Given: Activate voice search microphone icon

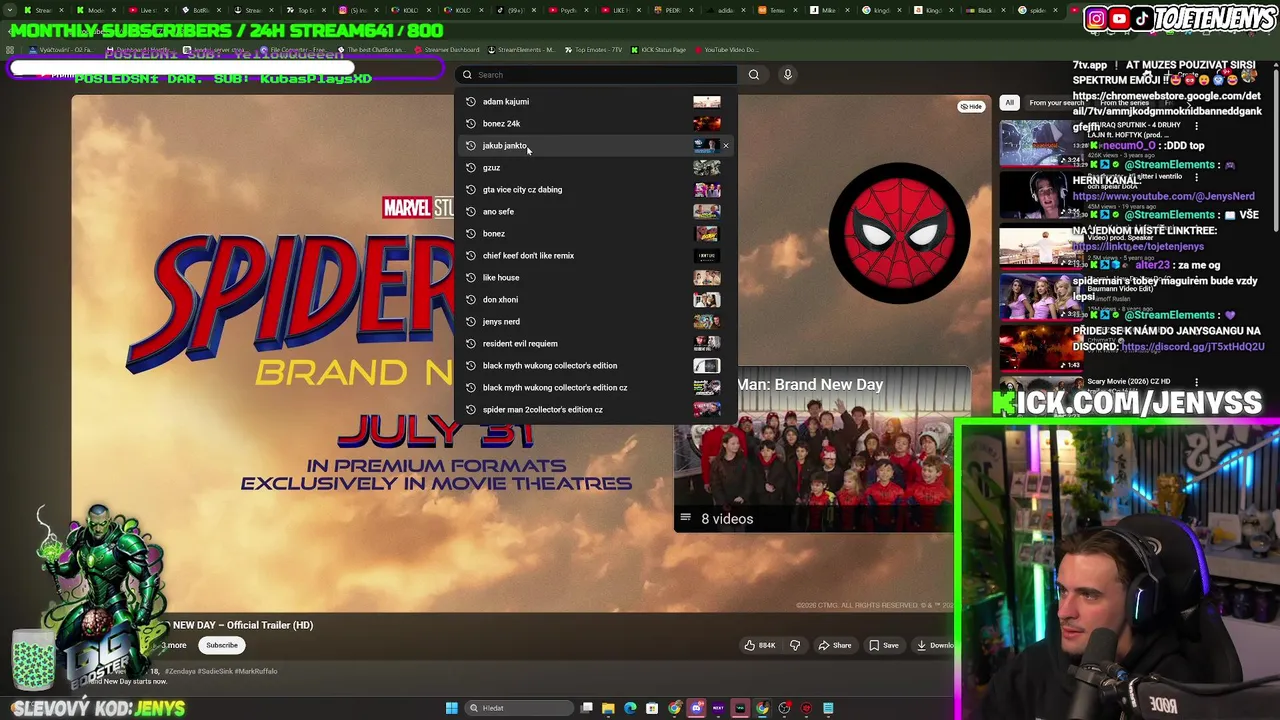Looking at the screenshot, I should point(788,75).
